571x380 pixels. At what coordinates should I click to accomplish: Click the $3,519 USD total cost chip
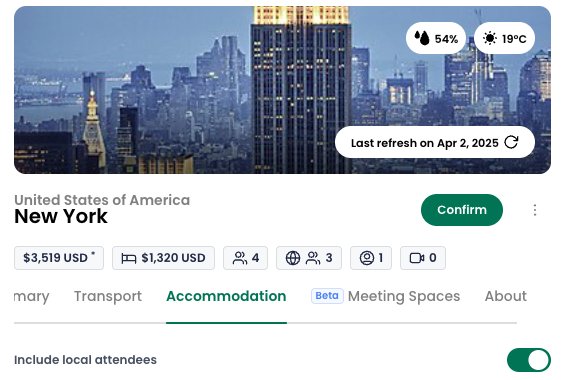(59, 258)
